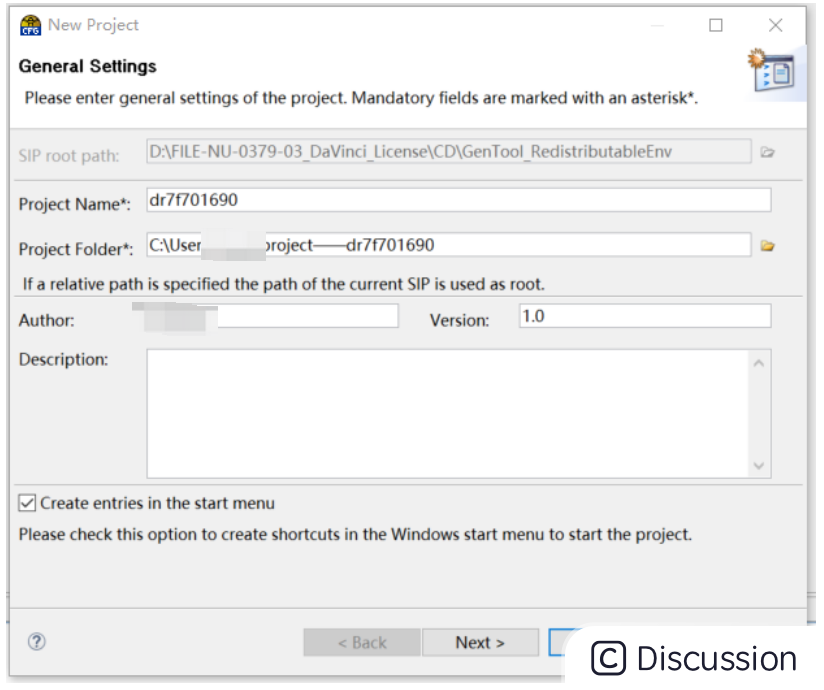824x690 pixels.
Task: Click the CFG application icon in title bar
Action: click(x=29, y=25)
